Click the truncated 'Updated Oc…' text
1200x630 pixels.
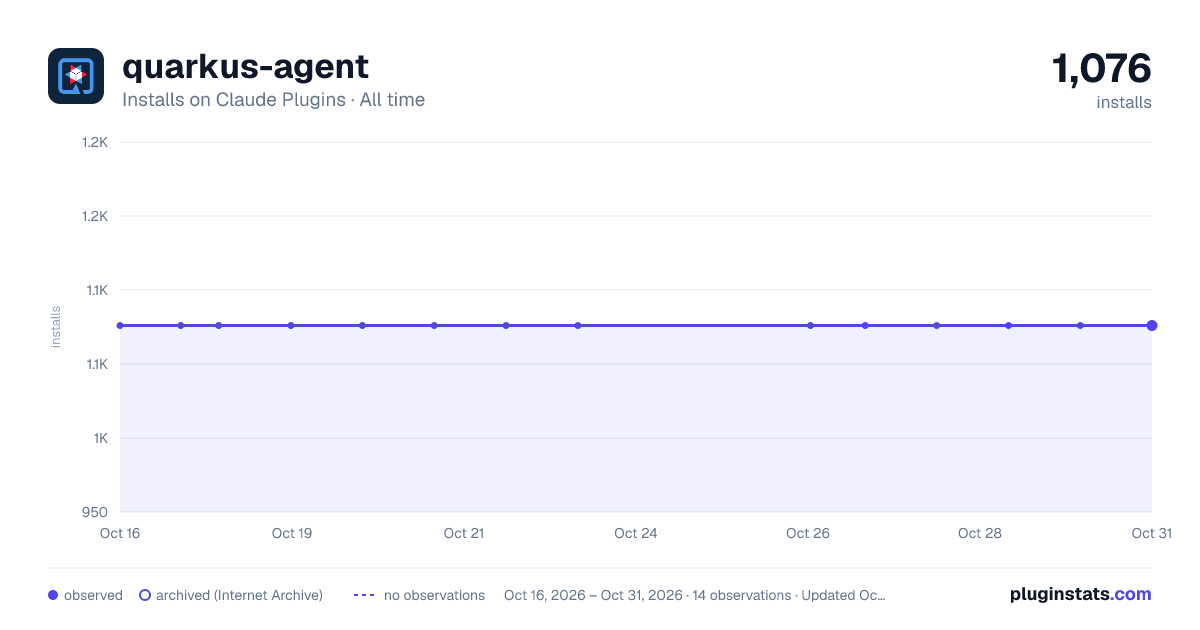coord(844,595)
